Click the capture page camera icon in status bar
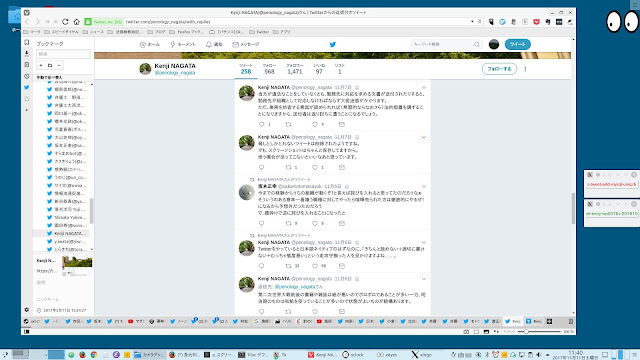This screenshot has height=360, width=640. point(466,332)
